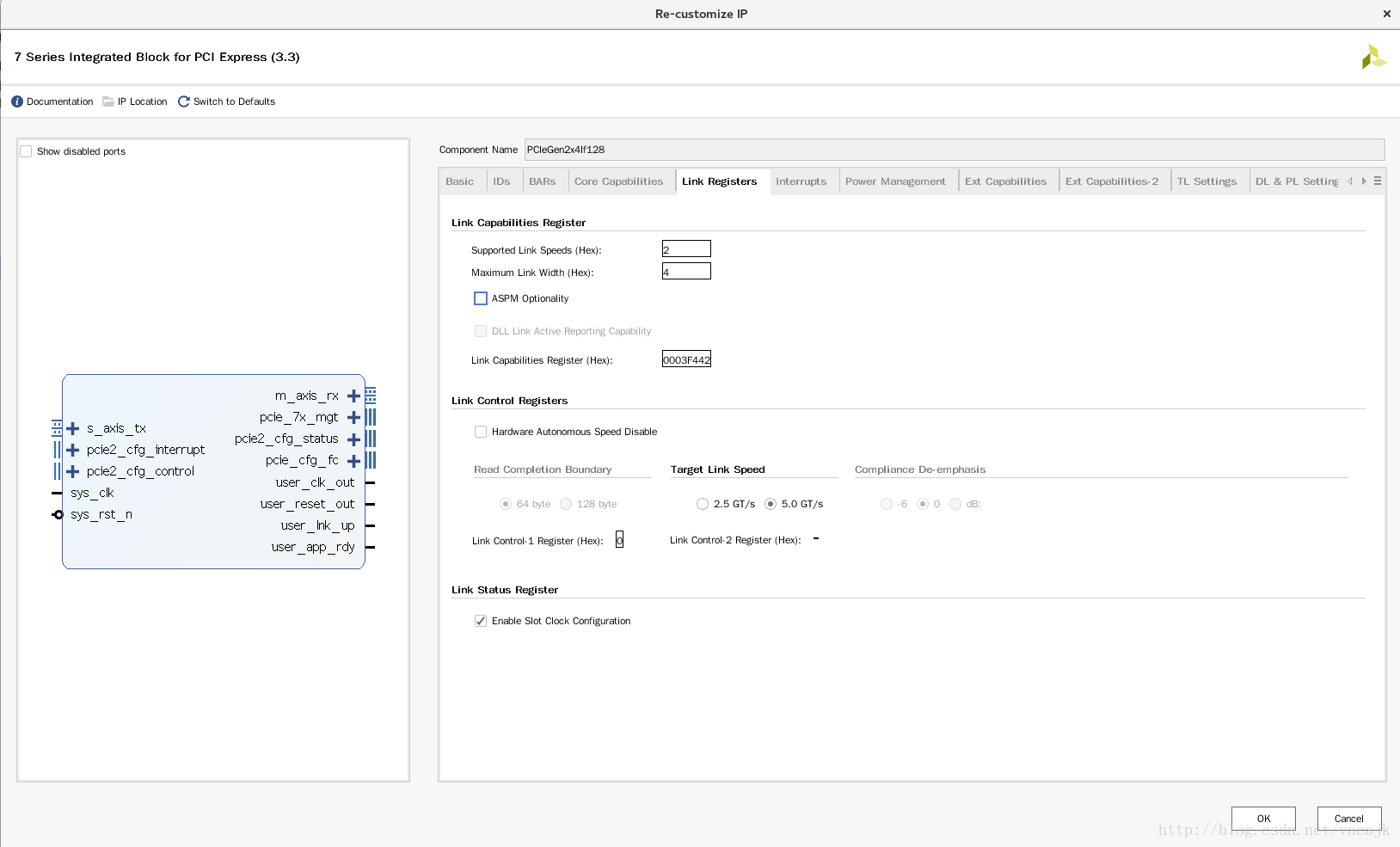Click the Component Name field
Image resolution: width=1400 pixels, height=847 pixels.
pos(955,150)
